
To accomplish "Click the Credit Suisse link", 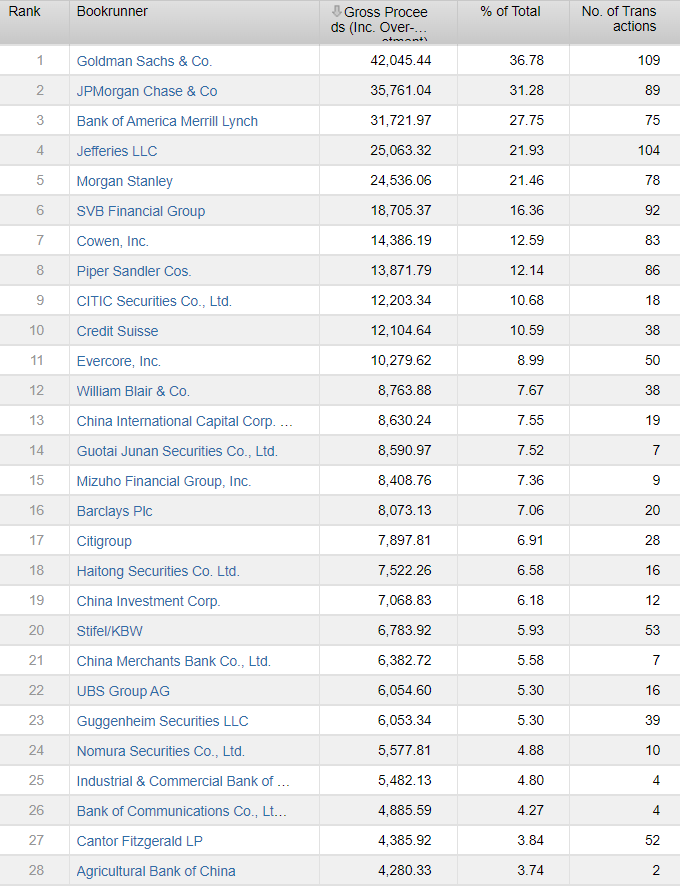I will tap(117, 331).
